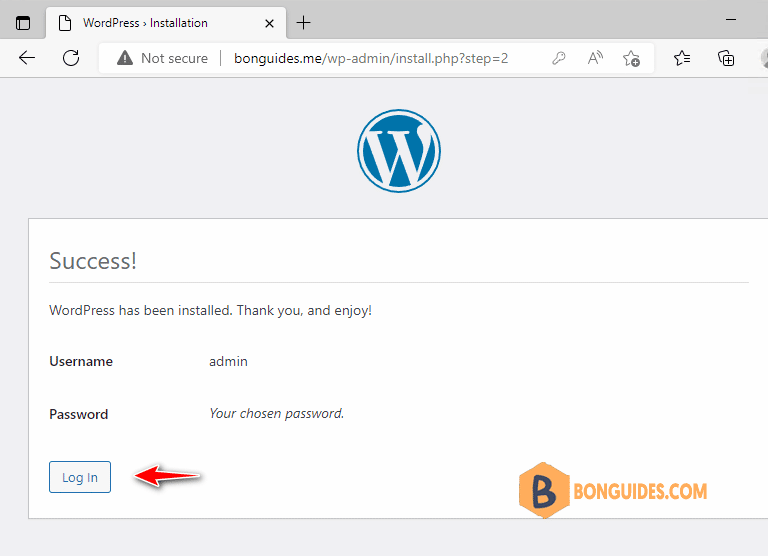Click the address bar URL text
The image size is (768, 556).
click(371, 58)
